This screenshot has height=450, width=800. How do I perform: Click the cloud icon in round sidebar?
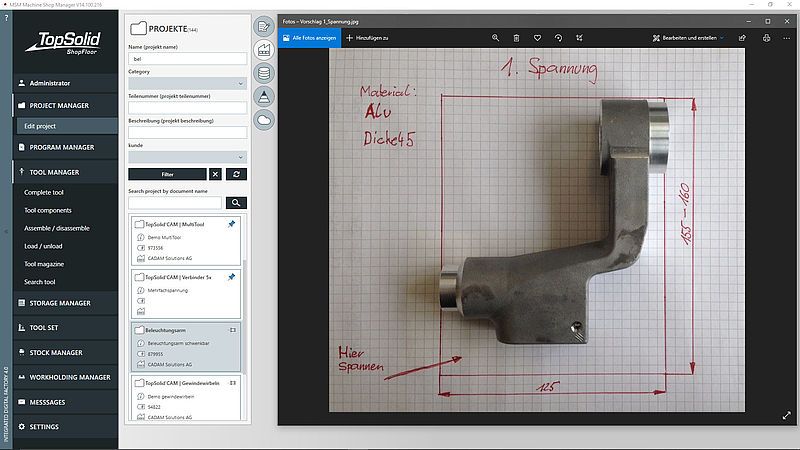point(264,119)
